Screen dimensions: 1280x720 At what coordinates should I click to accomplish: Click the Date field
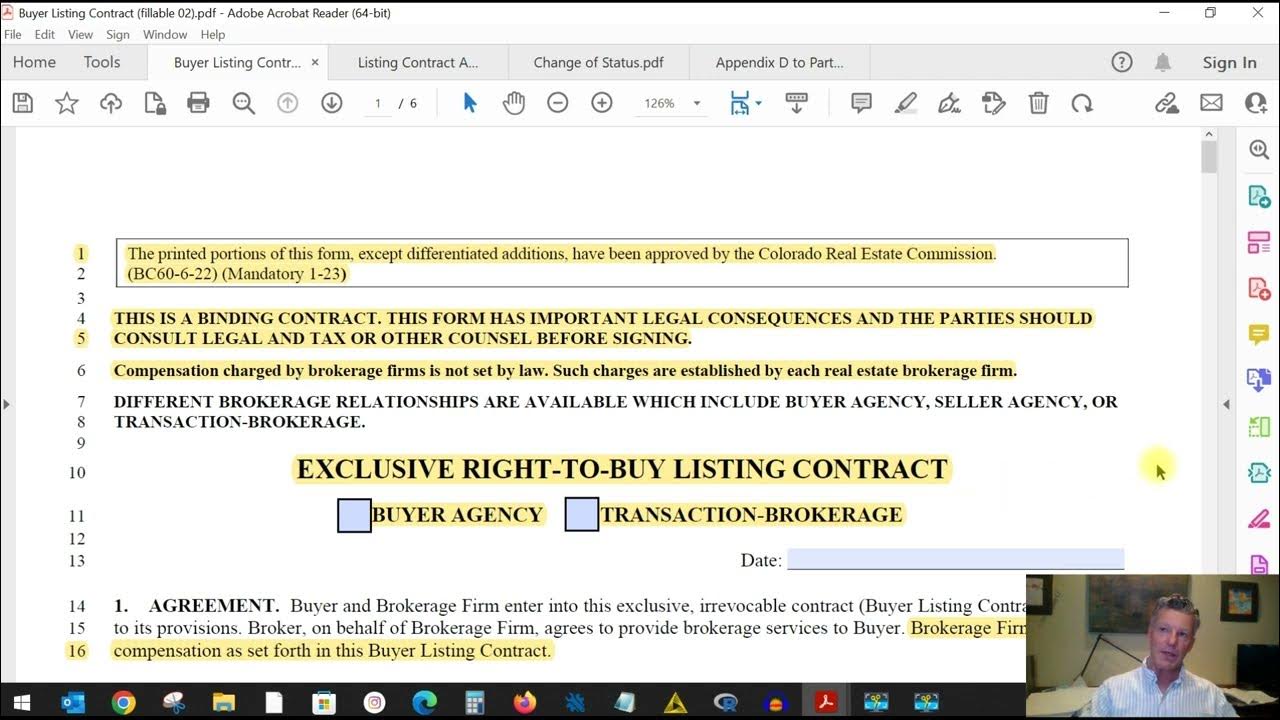(x=955, y=559)
